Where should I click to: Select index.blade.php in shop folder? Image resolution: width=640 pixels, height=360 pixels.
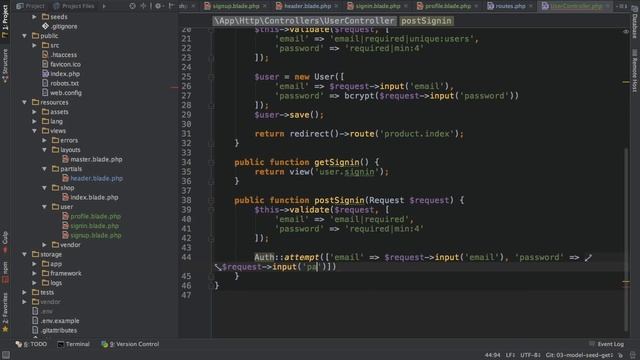90,197
